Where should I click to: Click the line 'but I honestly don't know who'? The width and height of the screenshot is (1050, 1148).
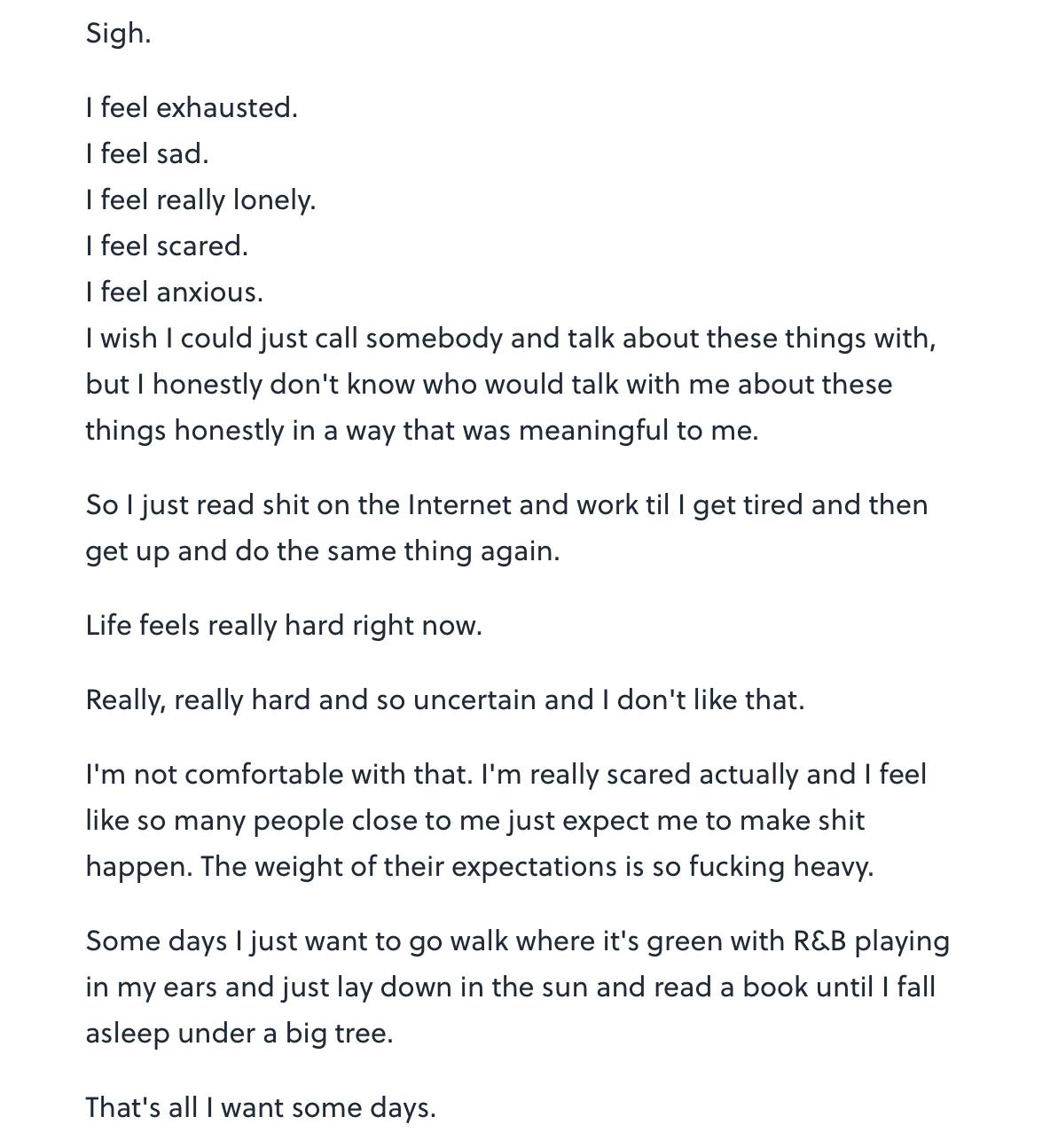pos(490,385)
